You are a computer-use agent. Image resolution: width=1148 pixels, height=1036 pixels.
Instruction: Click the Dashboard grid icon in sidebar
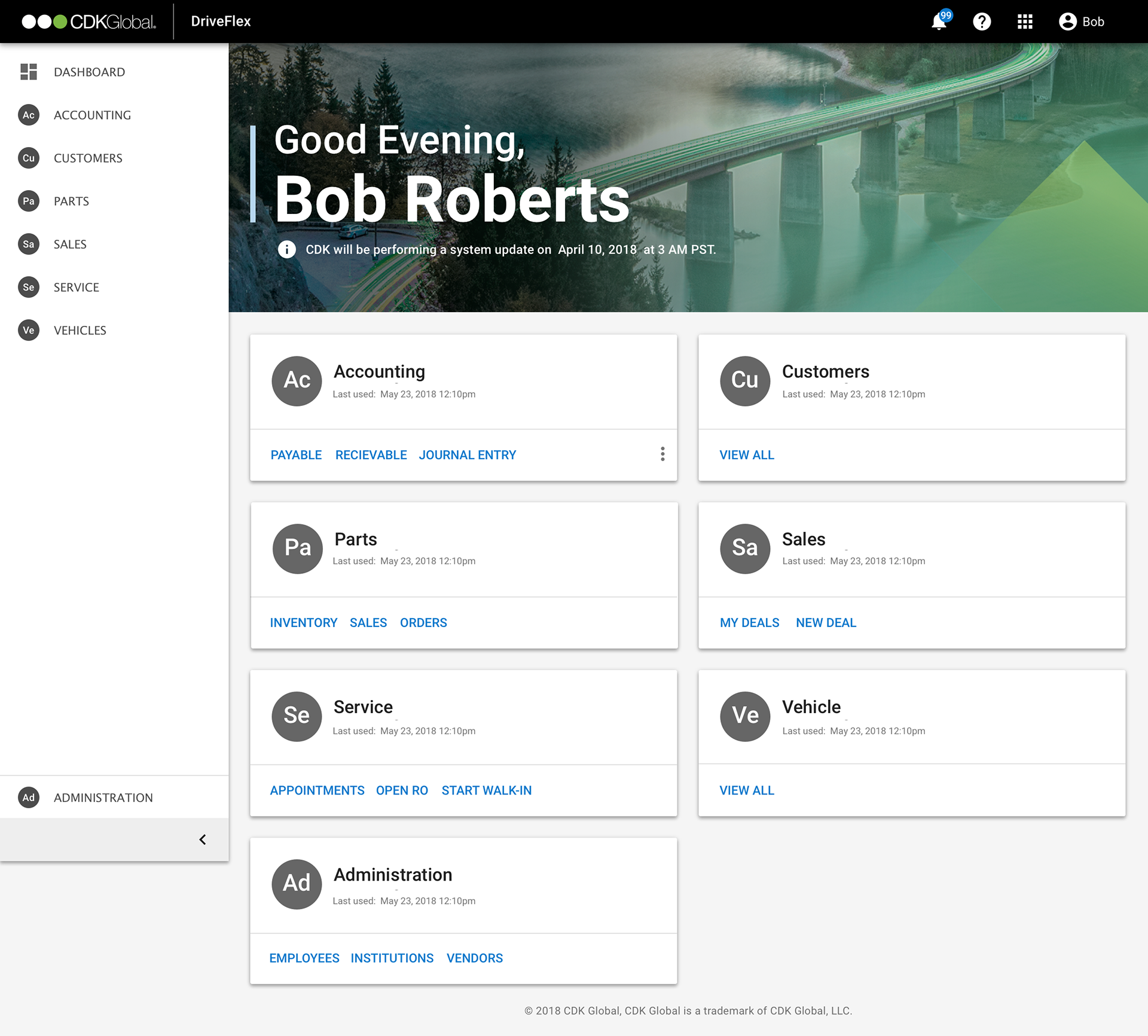pyautogui.click(x=29, y=72)
